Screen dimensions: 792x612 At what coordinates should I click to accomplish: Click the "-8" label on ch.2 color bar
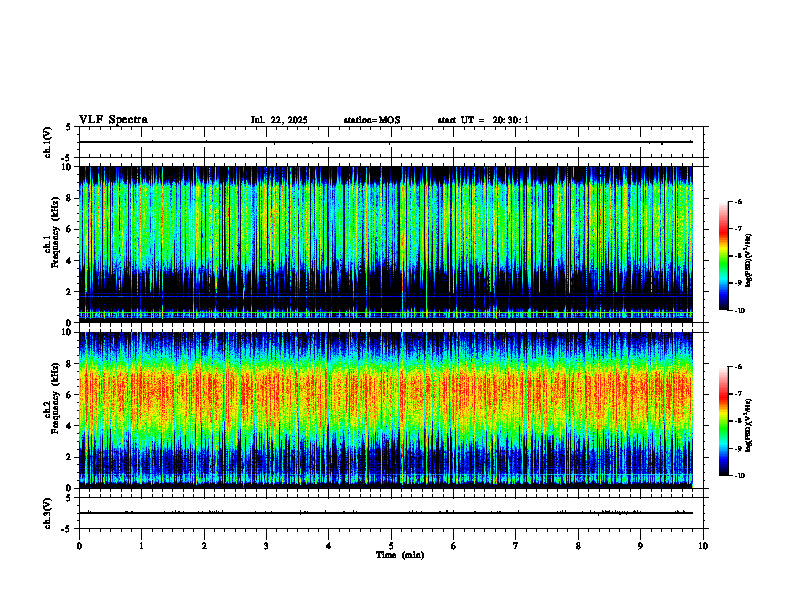pos(738,421)
